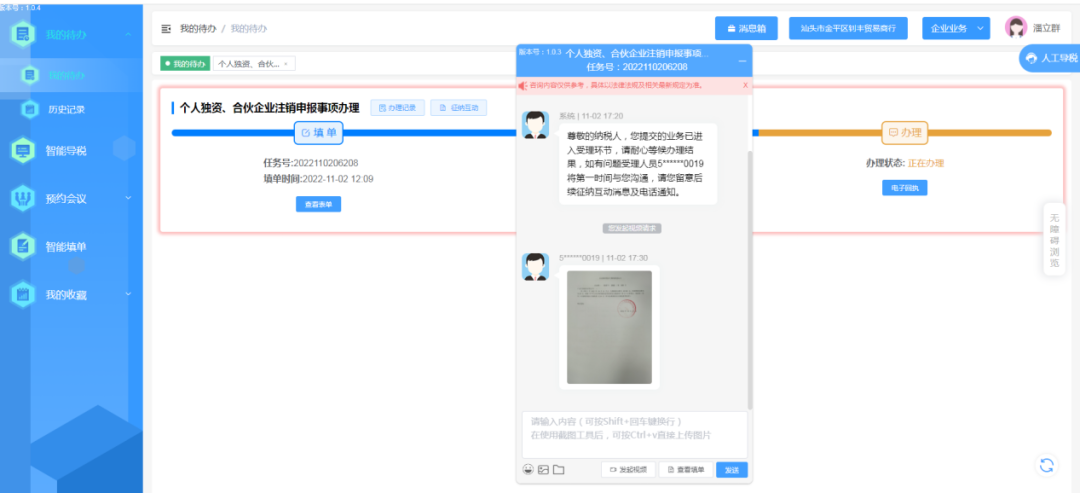The height and width of the screenshot is (493, 1080).
Task: Open the received document image thumbnail
Action: (x=609, y=327)
